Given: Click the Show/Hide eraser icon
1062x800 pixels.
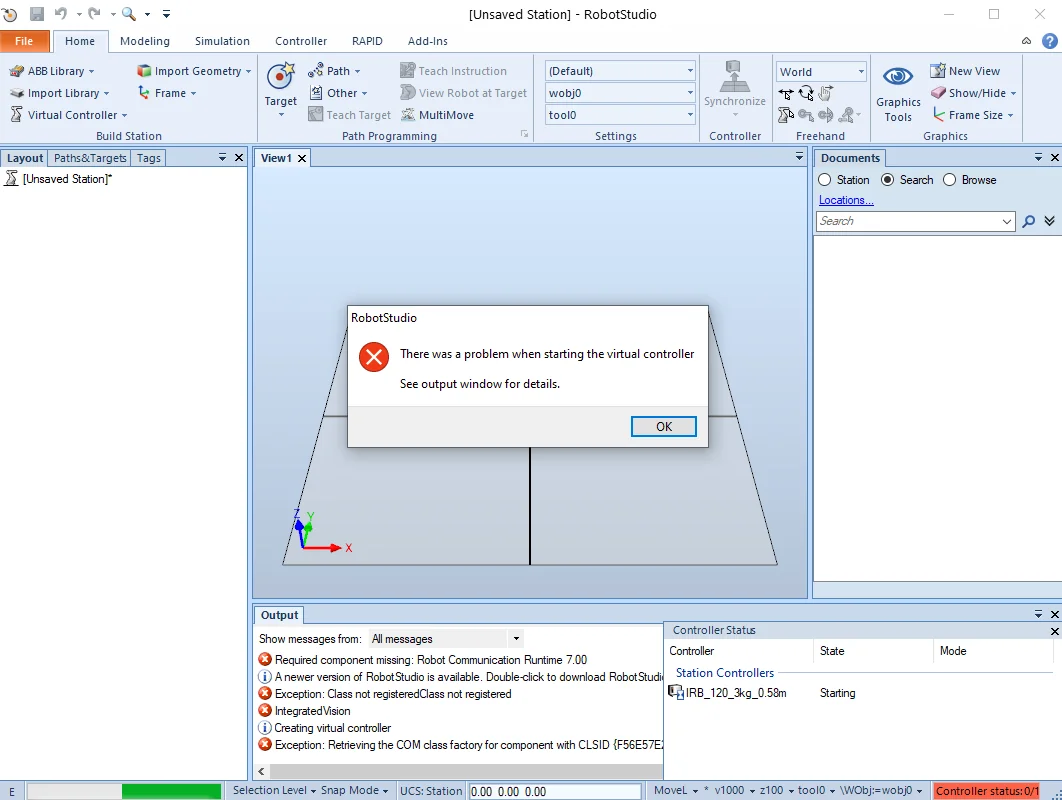Looking at the screenshot, I should point(937,93).
